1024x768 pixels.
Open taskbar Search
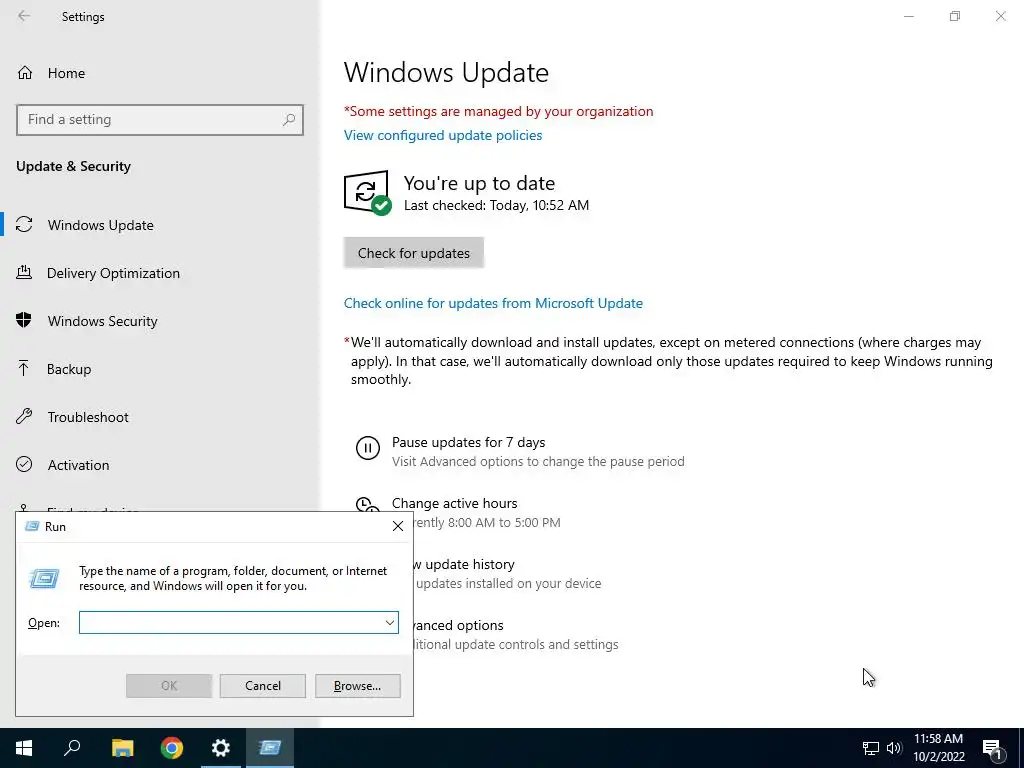pos(73,748)
